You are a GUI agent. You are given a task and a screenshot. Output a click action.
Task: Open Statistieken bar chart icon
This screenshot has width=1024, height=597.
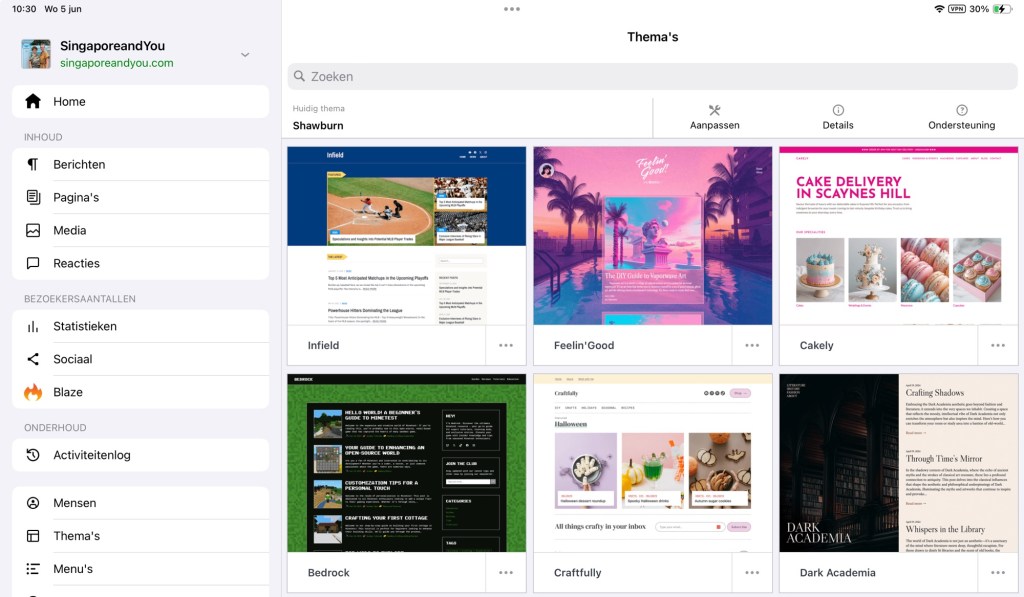[33, 326]
